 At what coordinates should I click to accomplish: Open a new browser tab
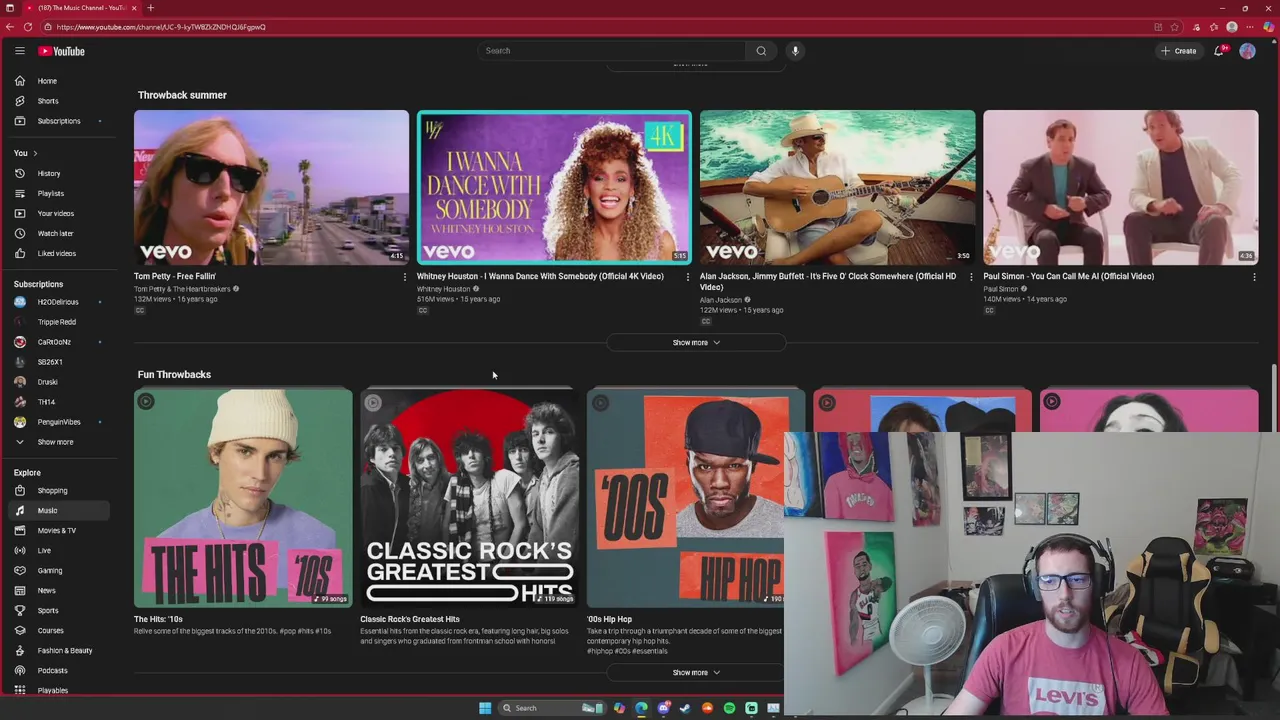click(150, 8)
